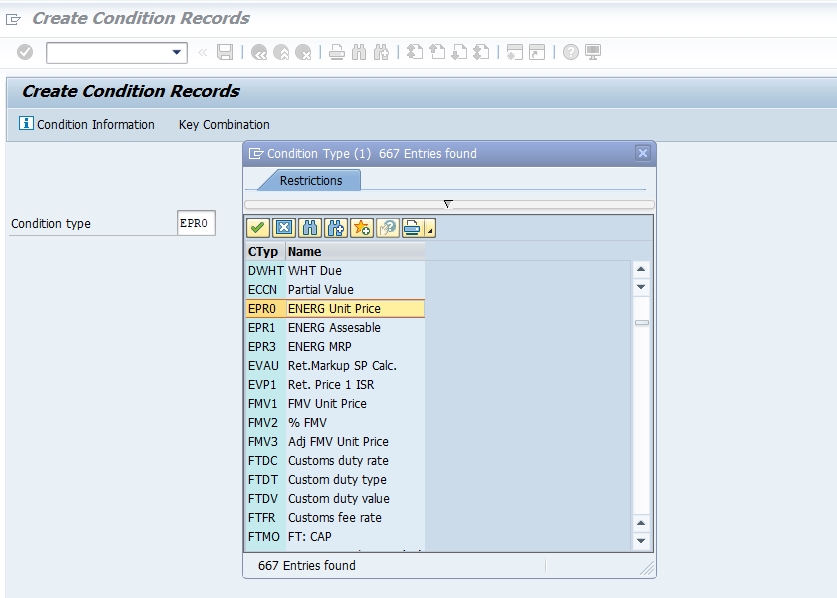Click the Last Page icon
Screen dimensions: 837x598
pyautogui.click(x=481, y=52)
